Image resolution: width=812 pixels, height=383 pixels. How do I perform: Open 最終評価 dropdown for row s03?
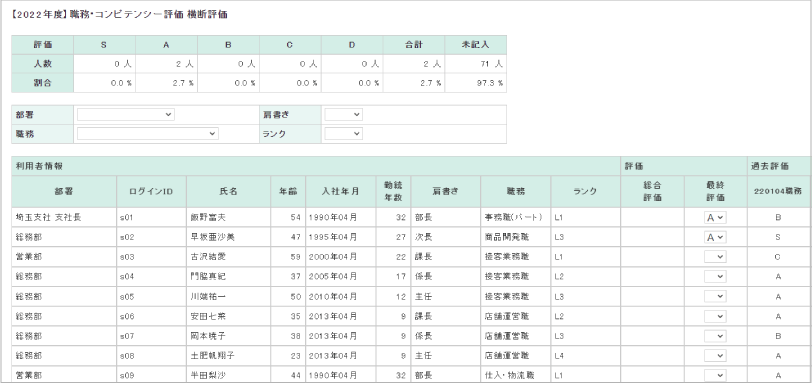(715, 257)
